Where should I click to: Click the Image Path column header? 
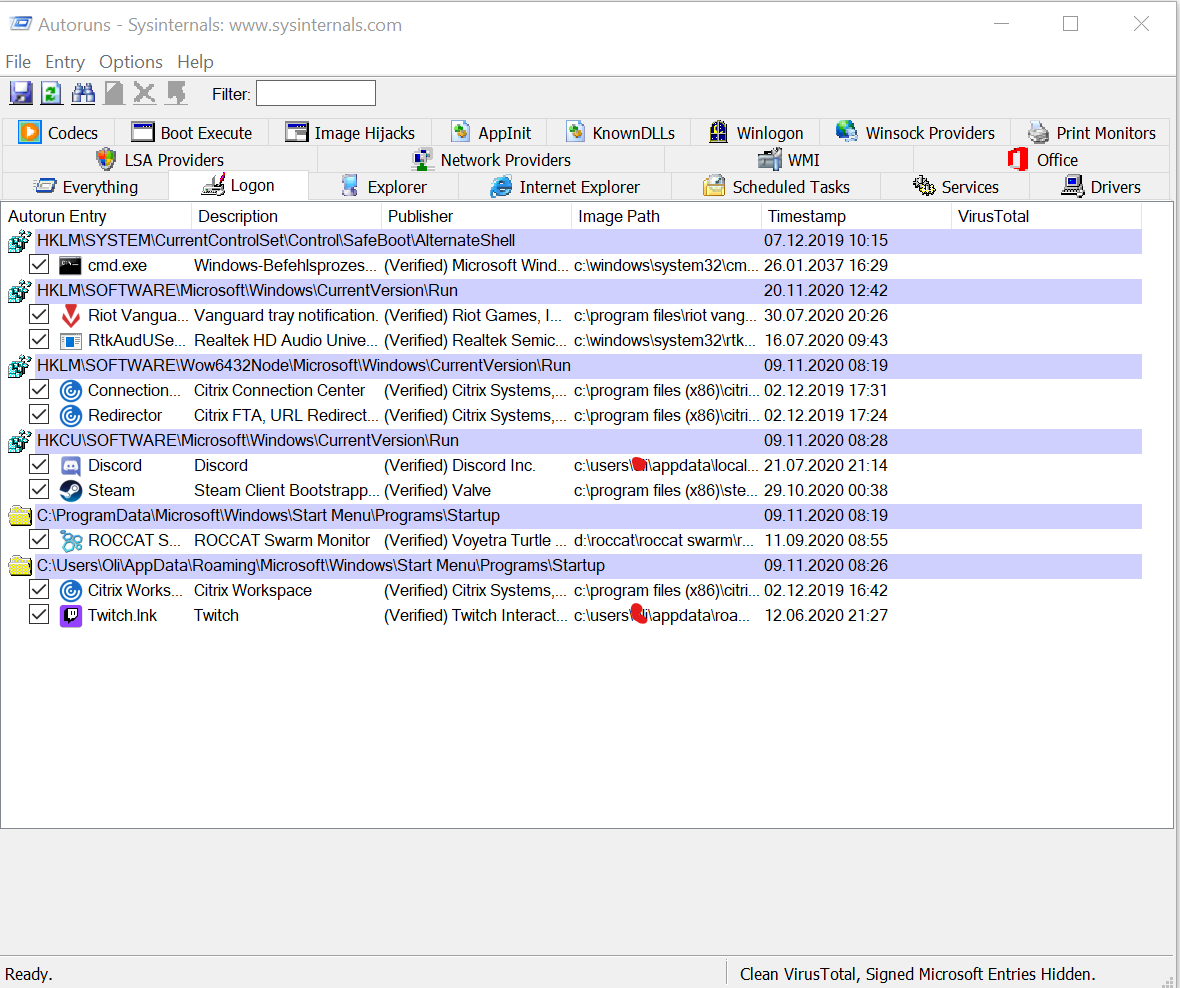(x=666, y=217)
